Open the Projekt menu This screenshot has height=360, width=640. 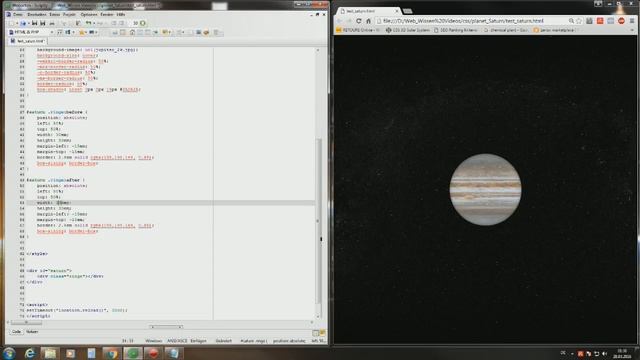click(x=69, y=14)
